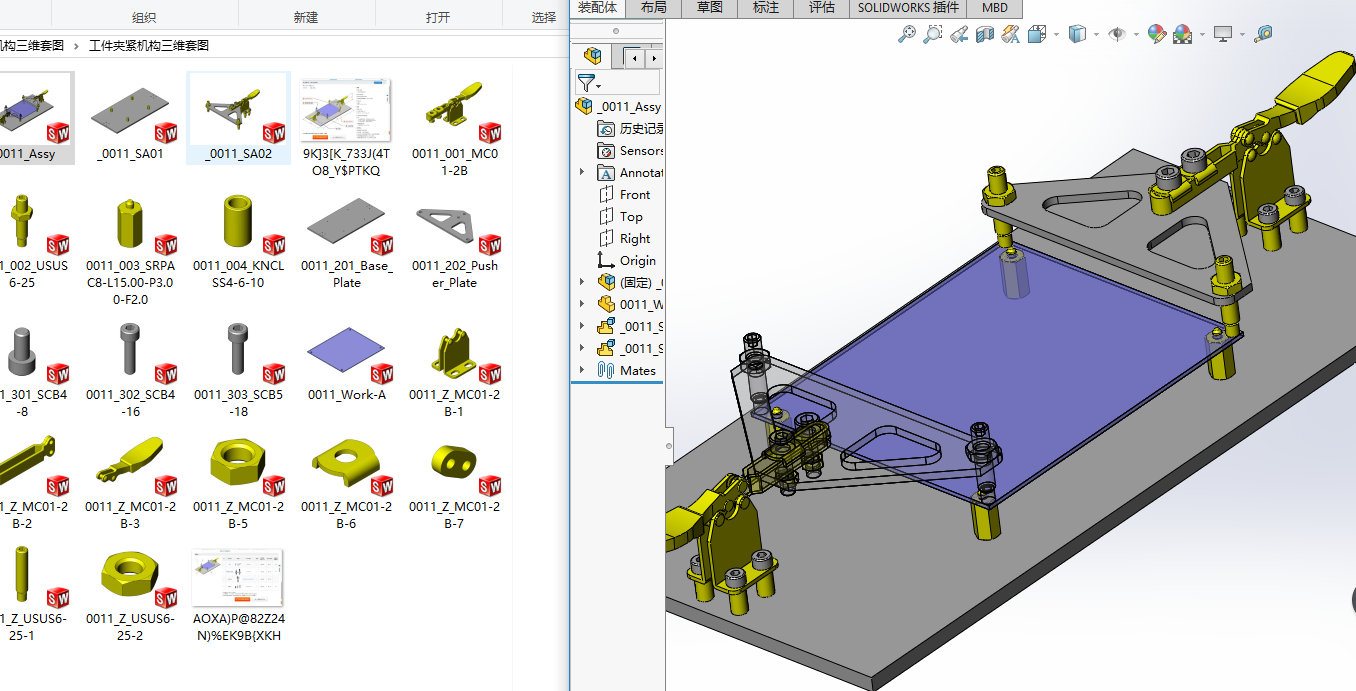This screenshot has height=691, width=1356.
Task: Select the 0011_Z_MC01-2B-6 part file
Action: (x=346, y=481)
